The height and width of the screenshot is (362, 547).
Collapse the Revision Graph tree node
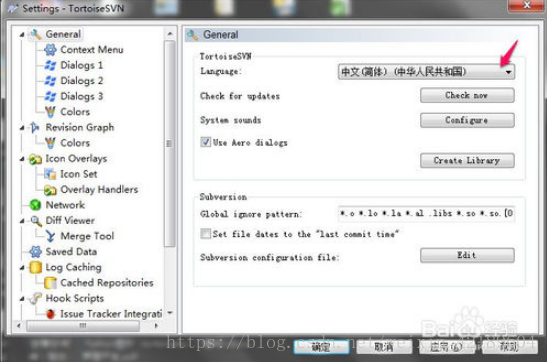[22, 128]
